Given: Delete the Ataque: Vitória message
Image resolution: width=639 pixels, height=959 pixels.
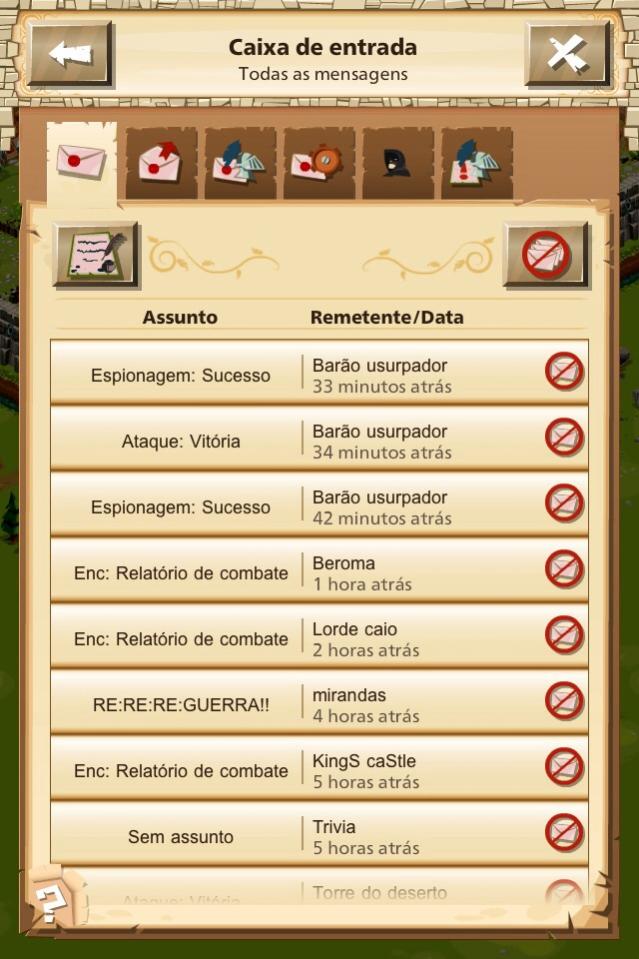Looking at the screenshot, I should pyautogui.click(x=564, y=437).
